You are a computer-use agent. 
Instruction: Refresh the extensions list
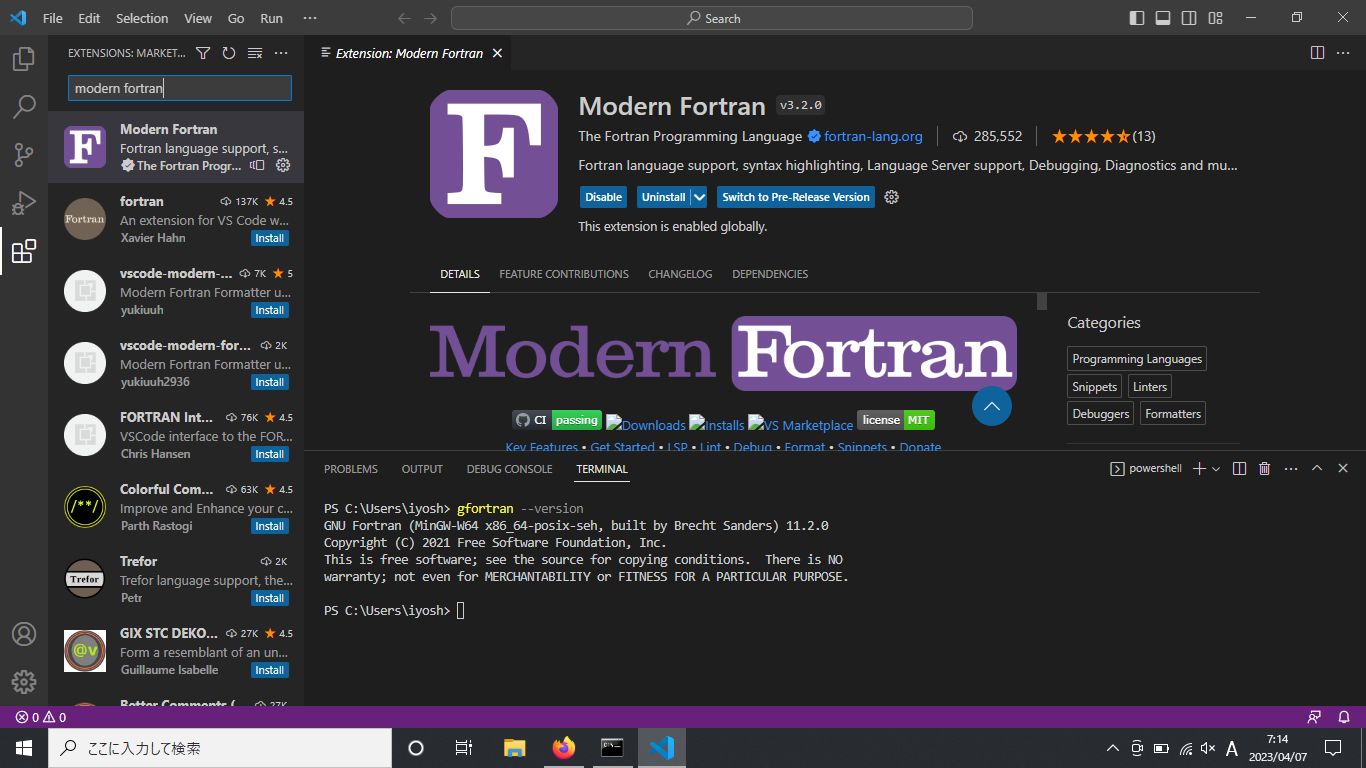[x=229, y=53]
